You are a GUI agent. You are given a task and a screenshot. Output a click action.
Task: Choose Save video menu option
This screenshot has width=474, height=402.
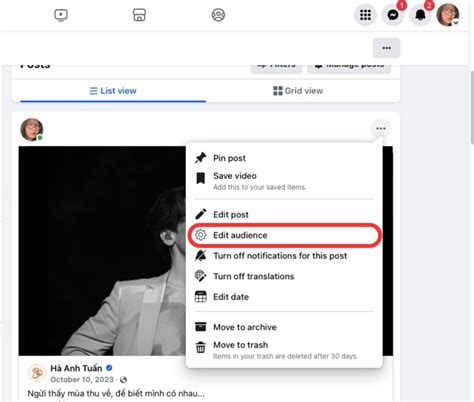click(284, 181)
